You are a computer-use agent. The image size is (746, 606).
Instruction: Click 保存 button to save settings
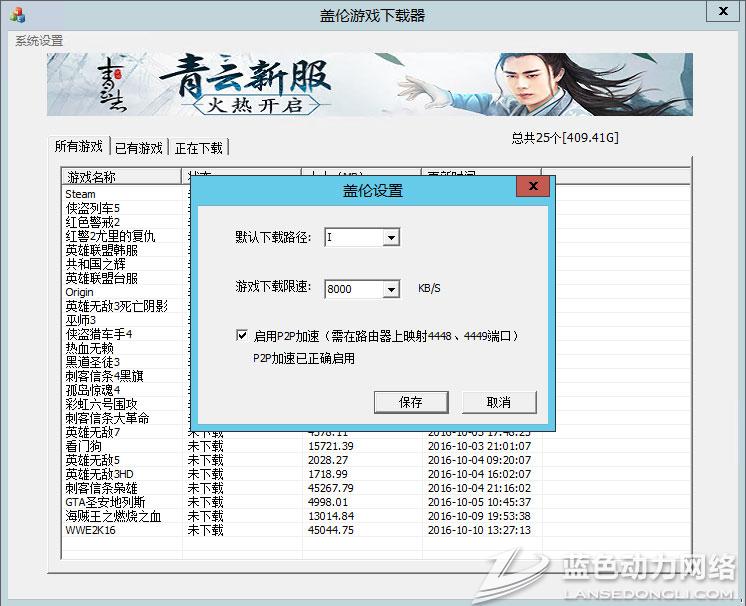410,402
